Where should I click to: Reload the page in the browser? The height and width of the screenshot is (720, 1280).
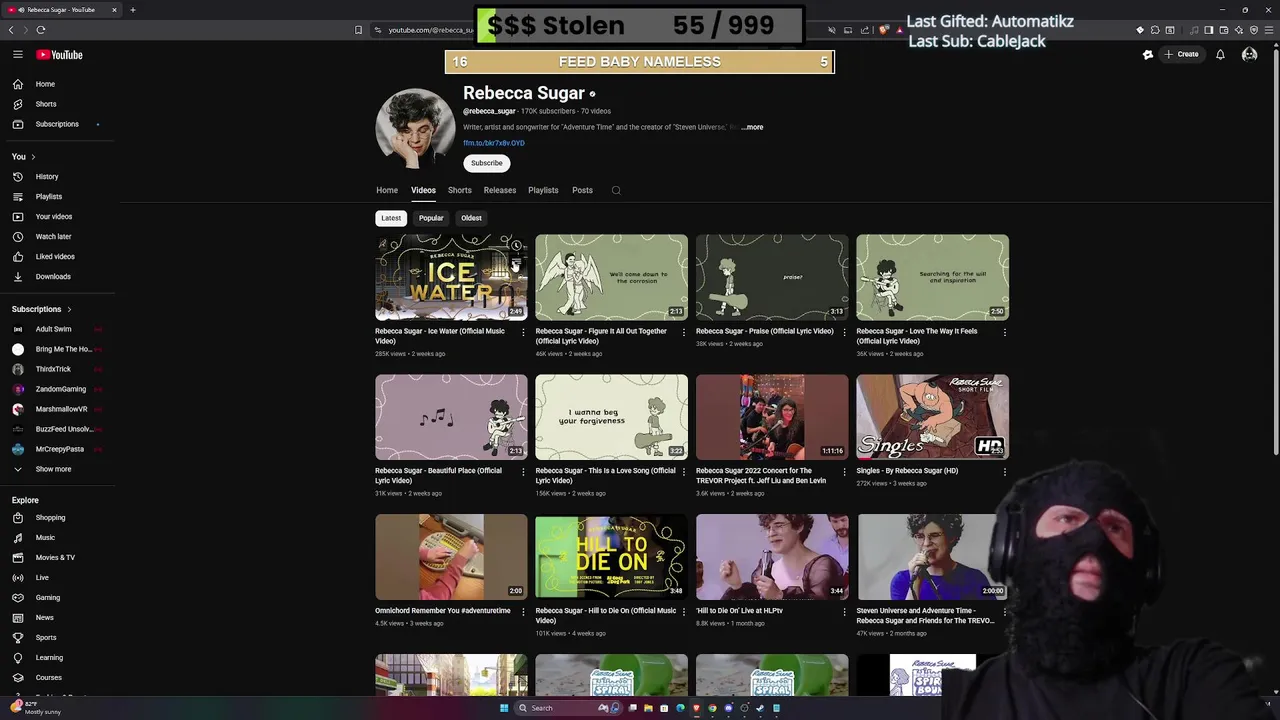[41, 30]
